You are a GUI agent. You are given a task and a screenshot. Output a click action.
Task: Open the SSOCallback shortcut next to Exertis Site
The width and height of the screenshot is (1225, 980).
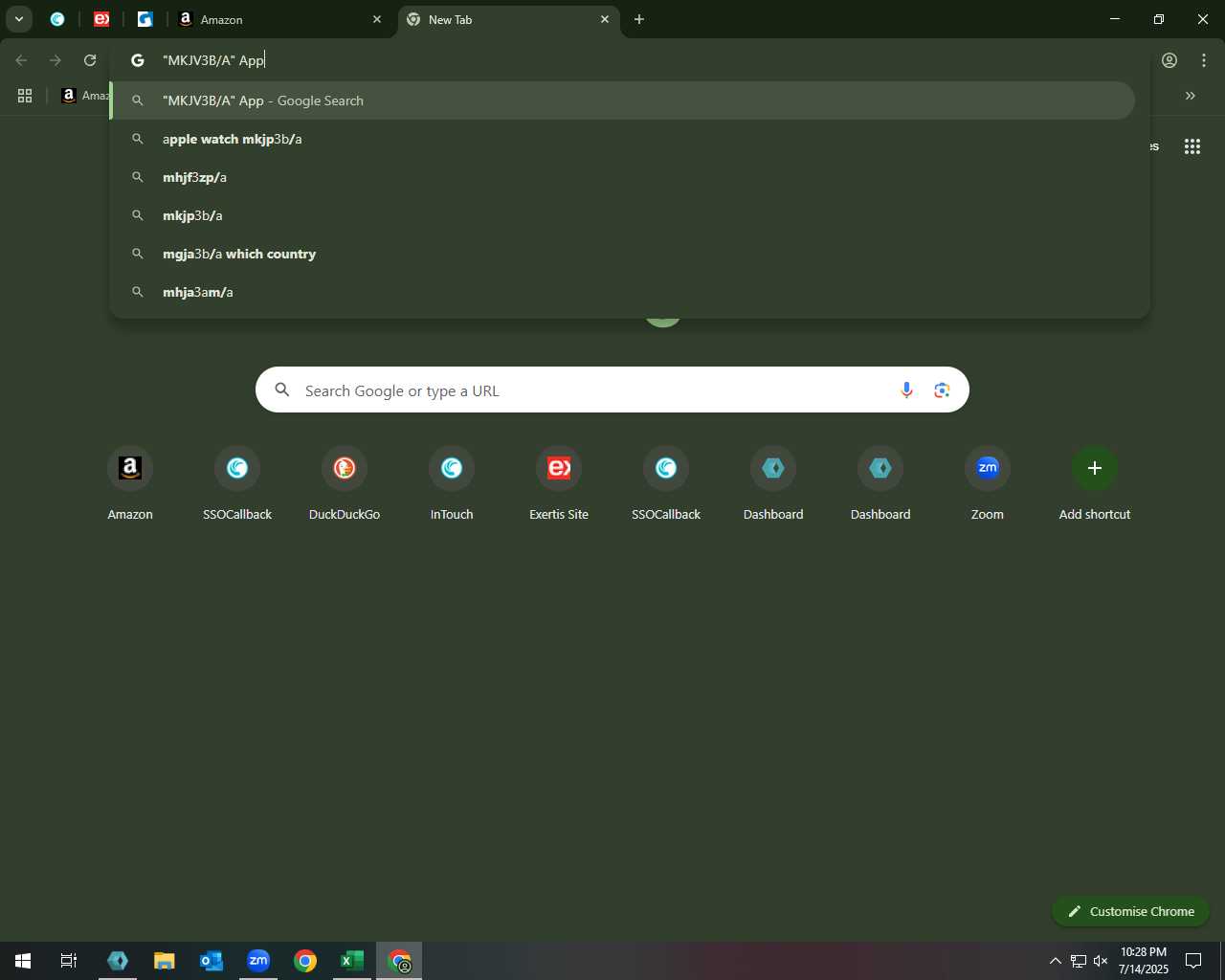click(666, 484)
